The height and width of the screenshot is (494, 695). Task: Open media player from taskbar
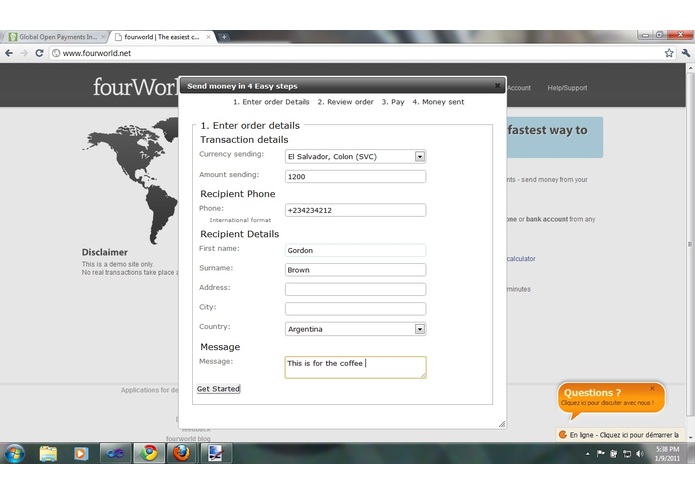coord(81,454)
